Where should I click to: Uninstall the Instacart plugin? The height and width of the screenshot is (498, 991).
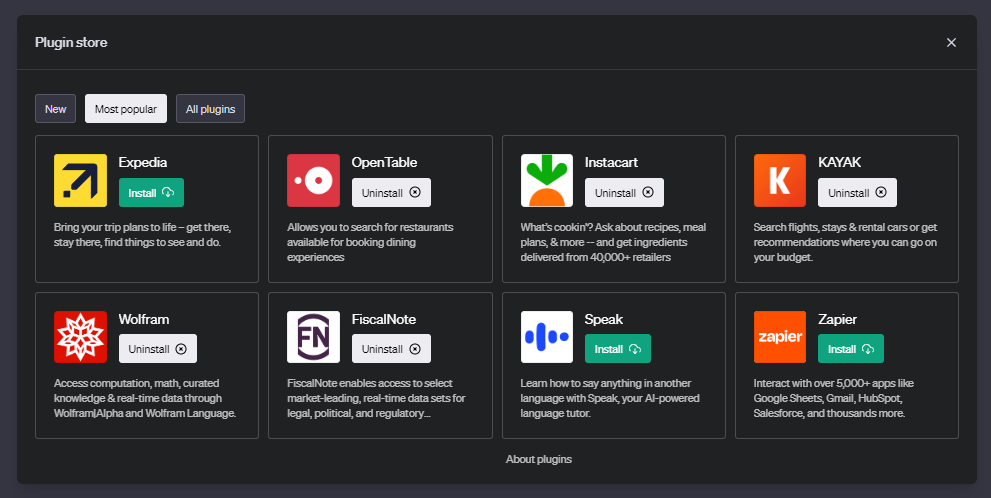point(624,193)
